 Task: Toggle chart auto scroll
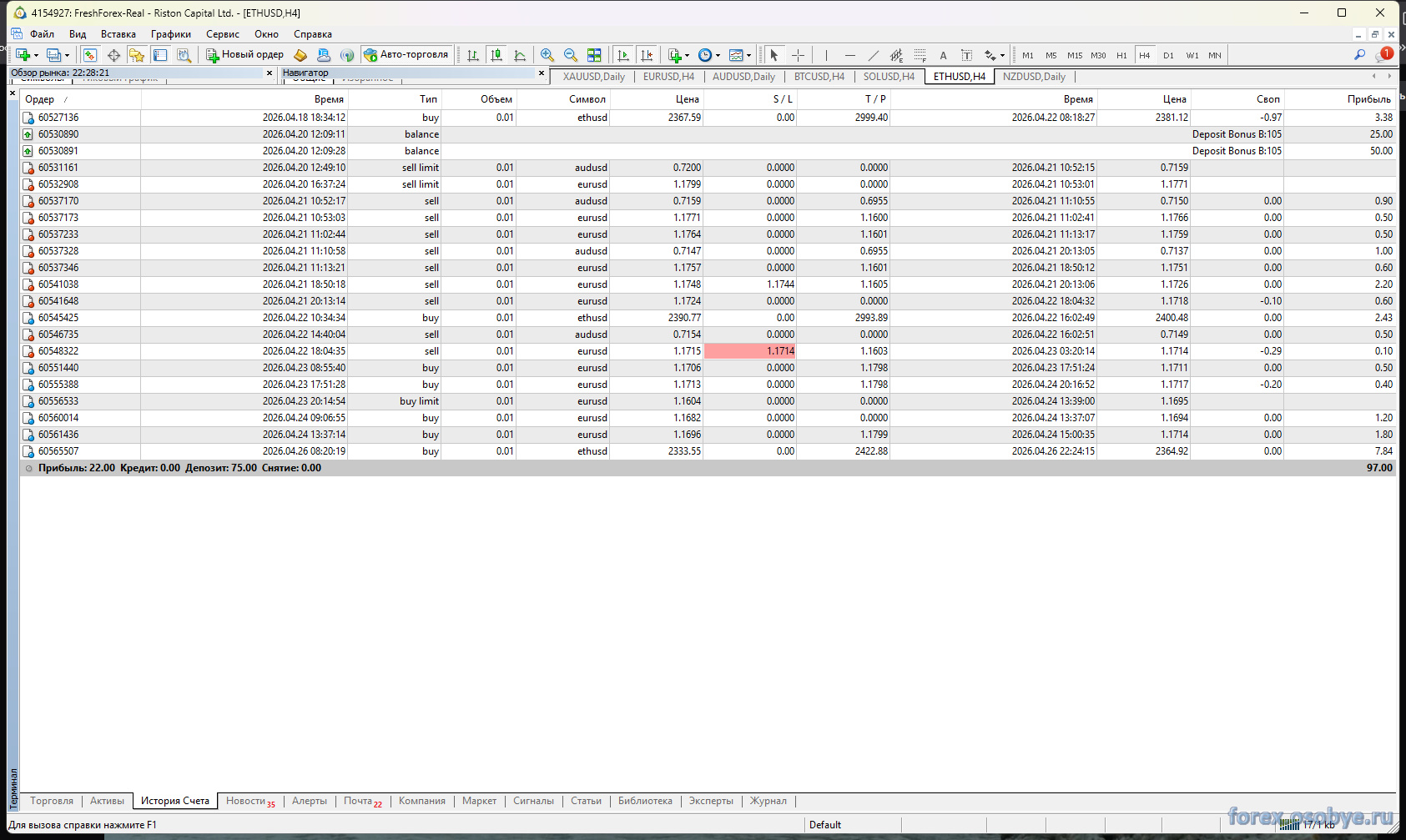623,55
